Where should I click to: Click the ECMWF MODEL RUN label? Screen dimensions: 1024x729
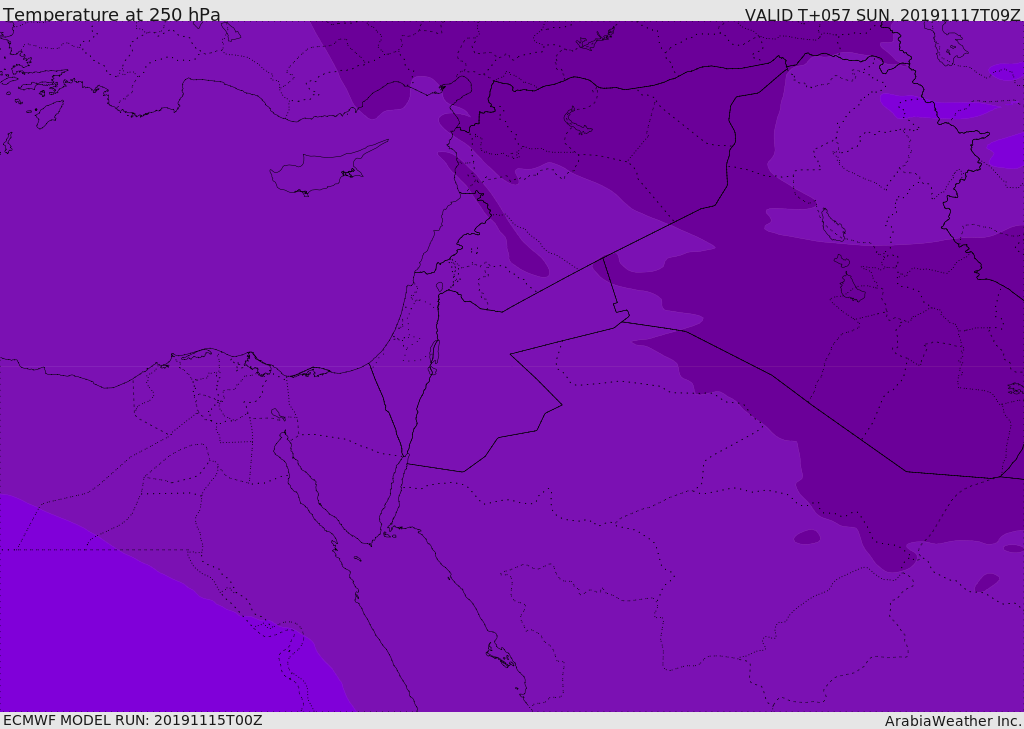132,720
